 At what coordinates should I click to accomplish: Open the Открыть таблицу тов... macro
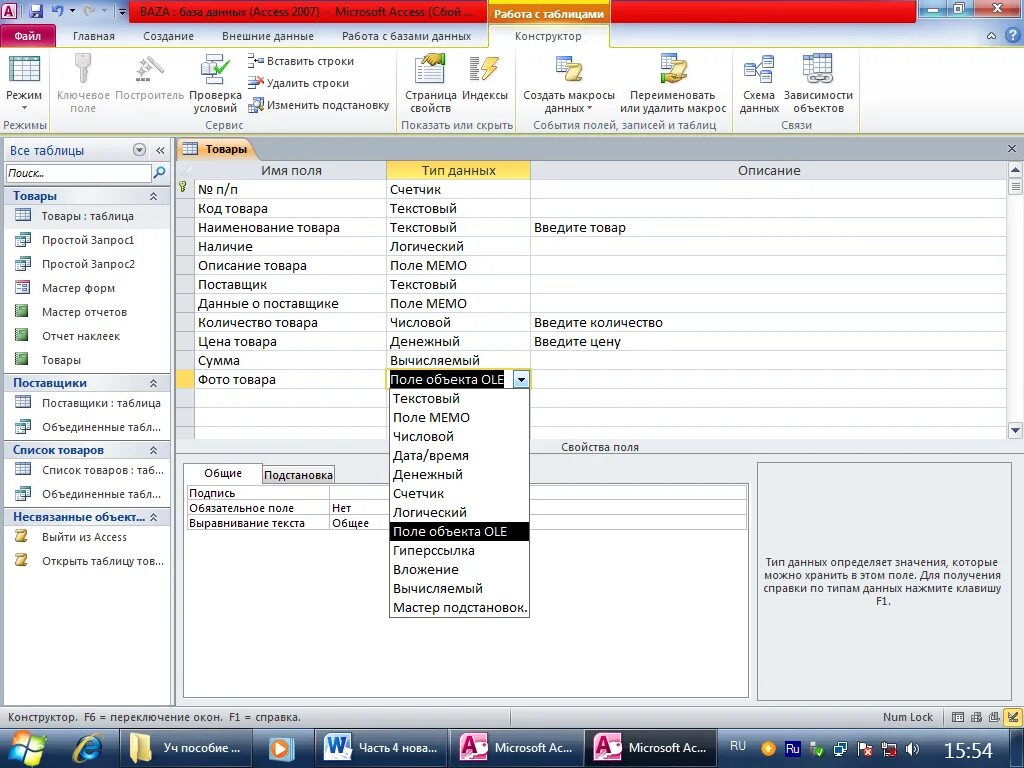coord(88,561)
